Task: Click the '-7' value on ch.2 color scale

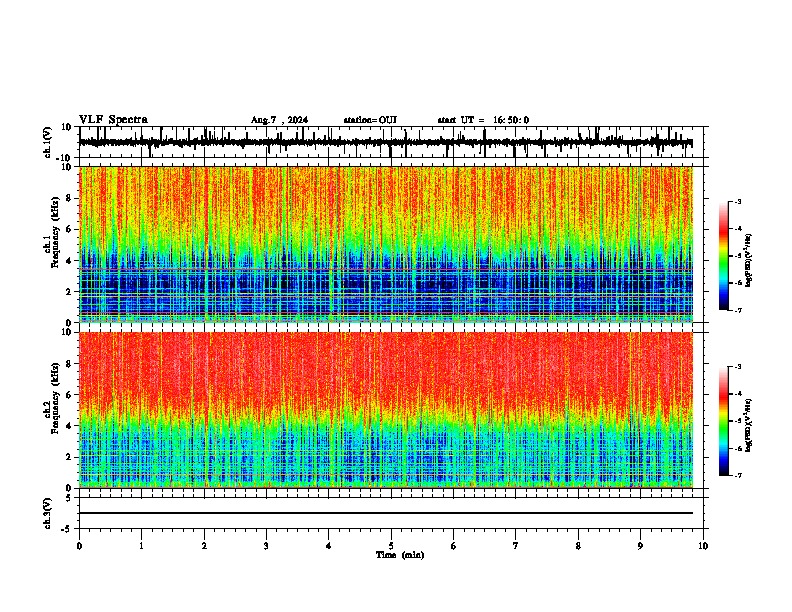Action: (x=737, y=476)
